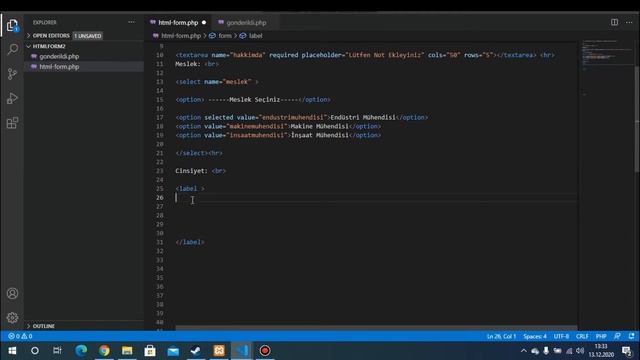The width and height of the screenshot is (640, 360).
Task: Change language mode PHP
Action: coord(601,336)
